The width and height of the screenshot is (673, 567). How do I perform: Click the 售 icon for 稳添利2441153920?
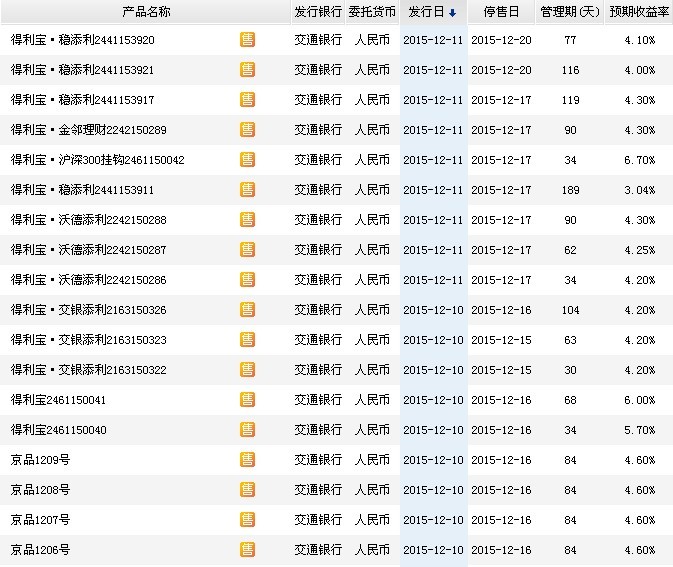[247, 40]
